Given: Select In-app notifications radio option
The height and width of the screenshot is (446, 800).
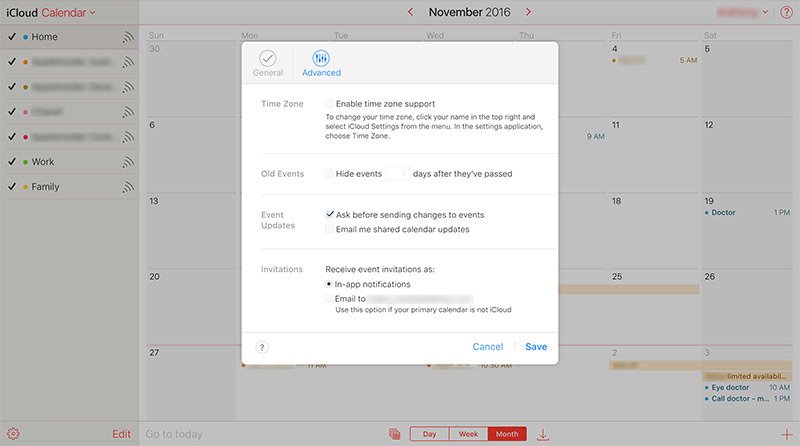Looking at the screenshot, I should click(329, 284).
